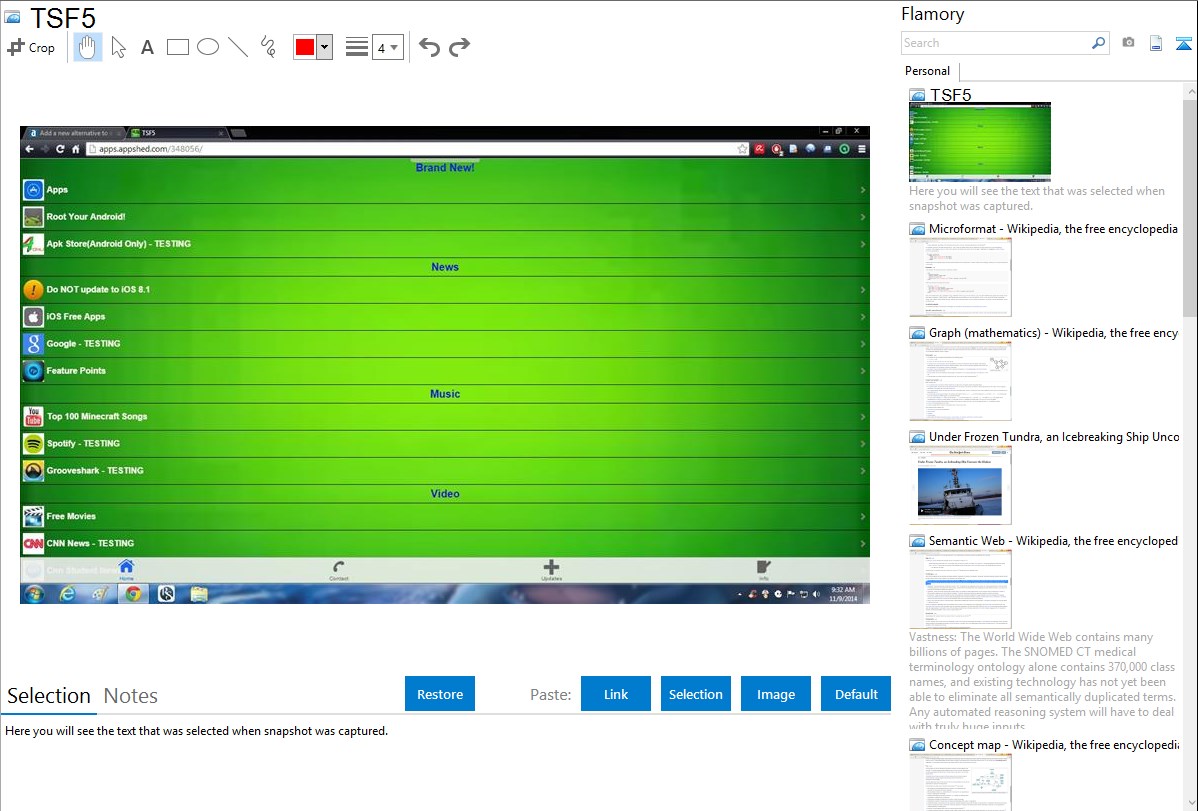
Task: Click the browser reload icon in screenshot
Action: (60, 149)
